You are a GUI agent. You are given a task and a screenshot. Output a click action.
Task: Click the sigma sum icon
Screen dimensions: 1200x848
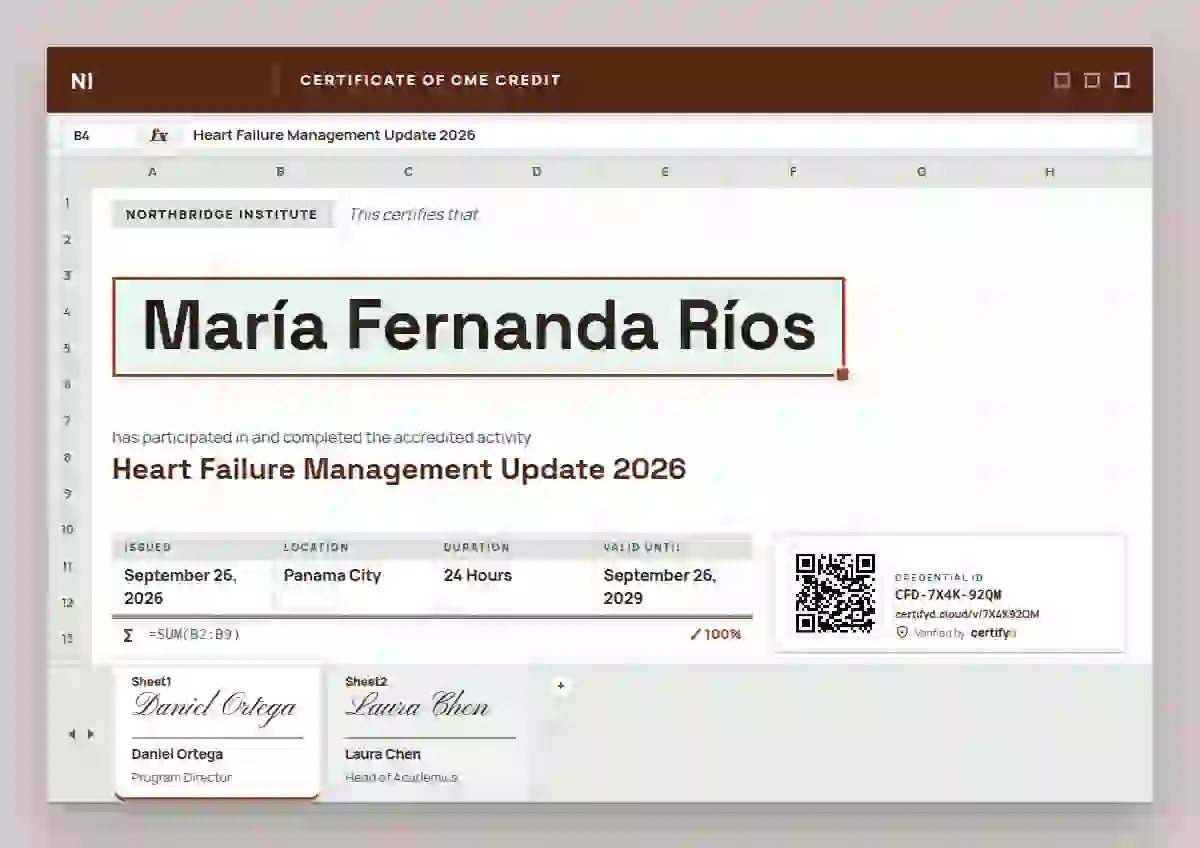(128, 635)
